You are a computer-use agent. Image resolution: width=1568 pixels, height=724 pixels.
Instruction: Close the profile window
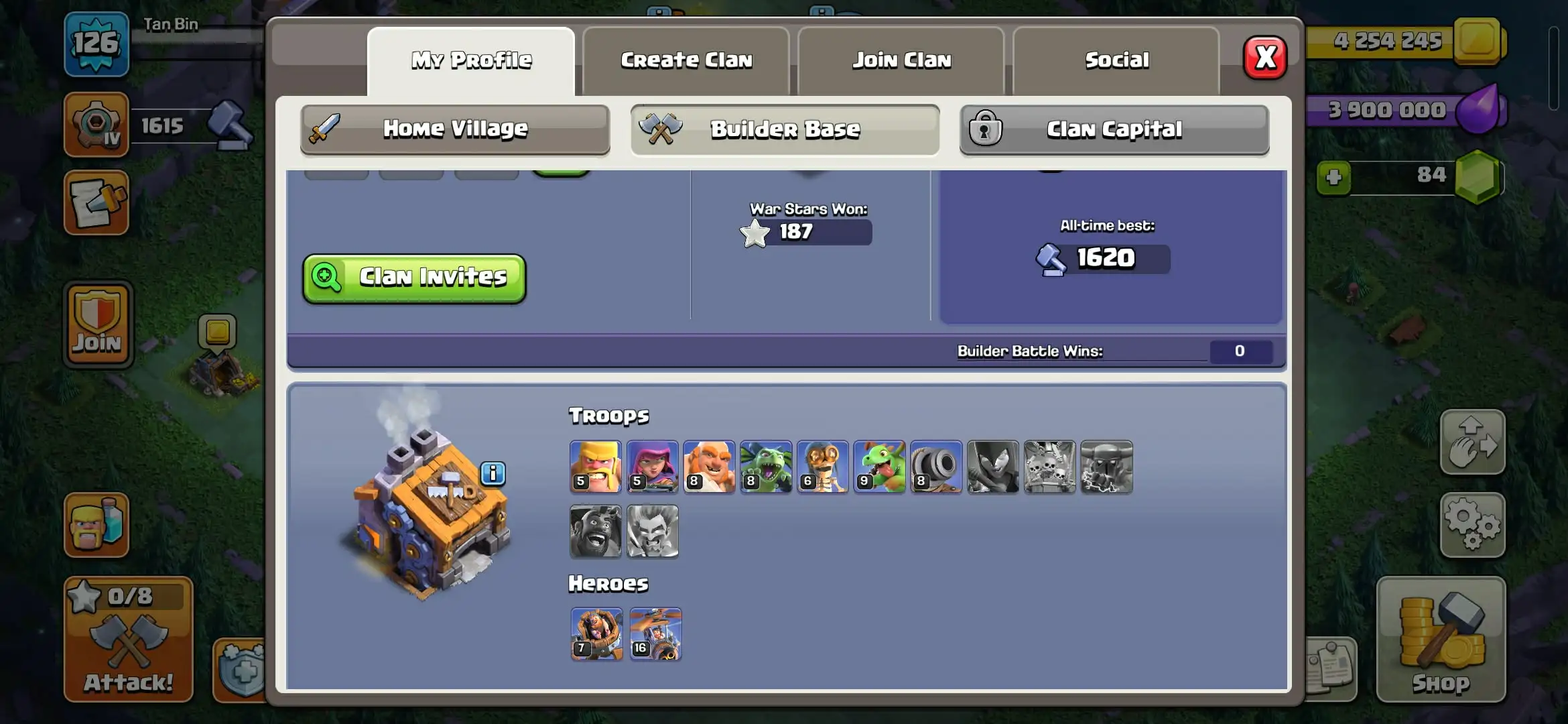(x=1265, y=58)
